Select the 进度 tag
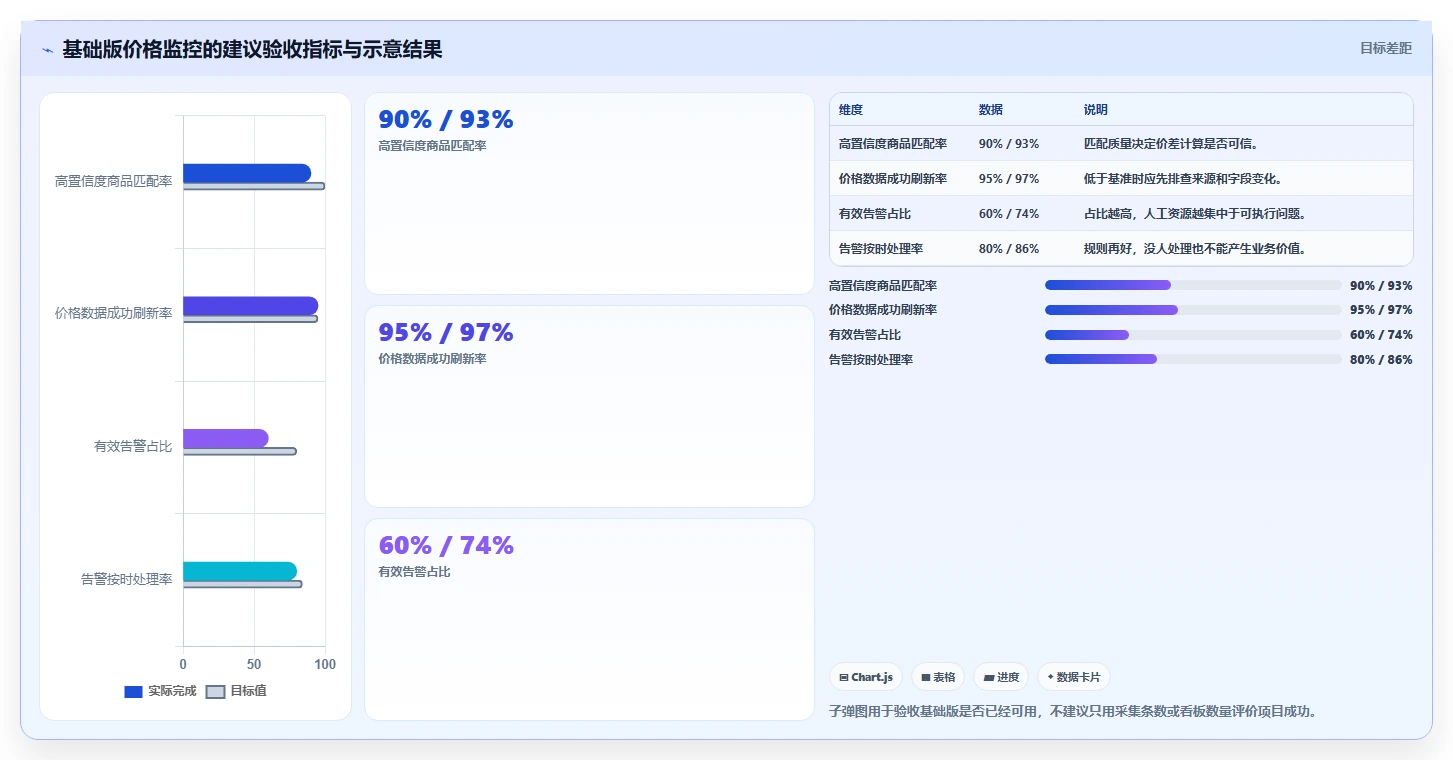The width and height of the screenshot is (1453, 760). pos(1001,677)
